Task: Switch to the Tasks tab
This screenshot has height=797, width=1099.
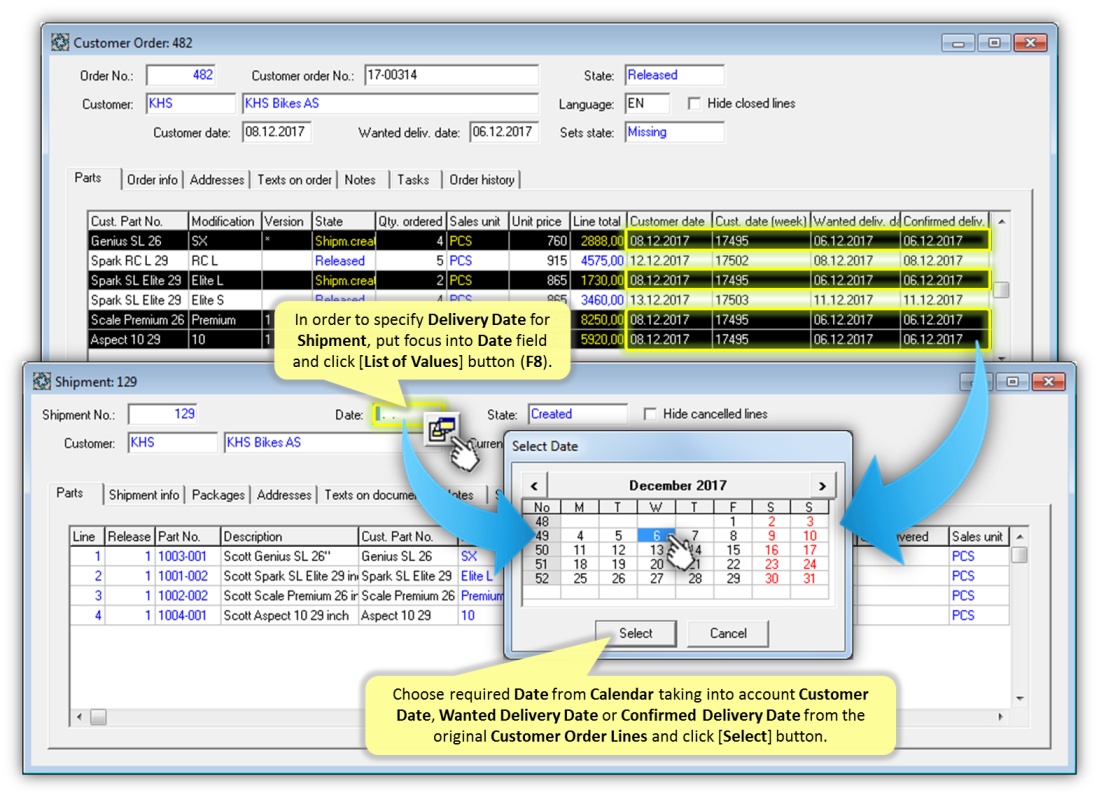Action: click(x=413, y=180)
